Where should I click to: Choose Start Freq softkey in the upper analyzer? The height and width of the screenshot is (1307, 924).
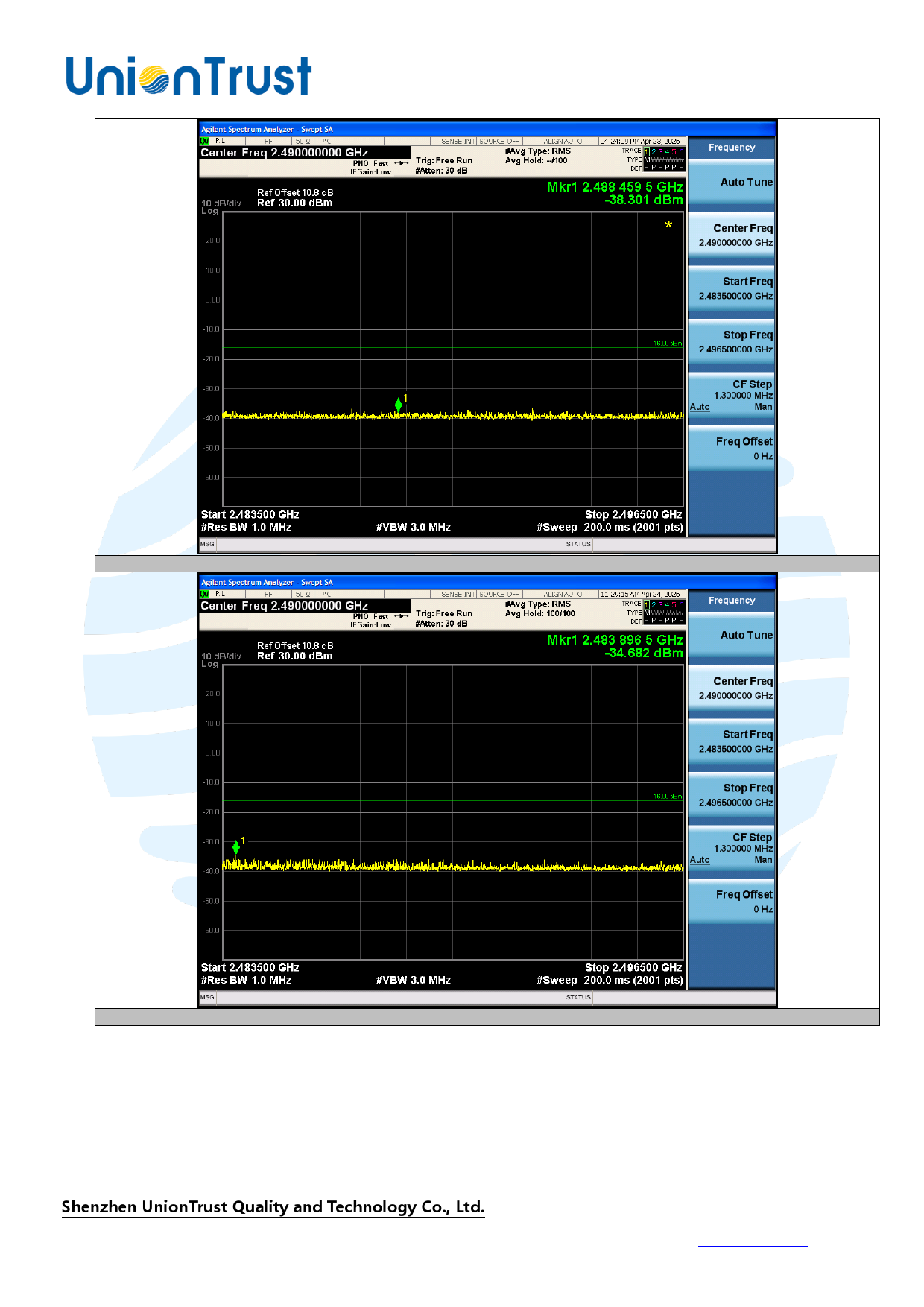pos(732,289)
